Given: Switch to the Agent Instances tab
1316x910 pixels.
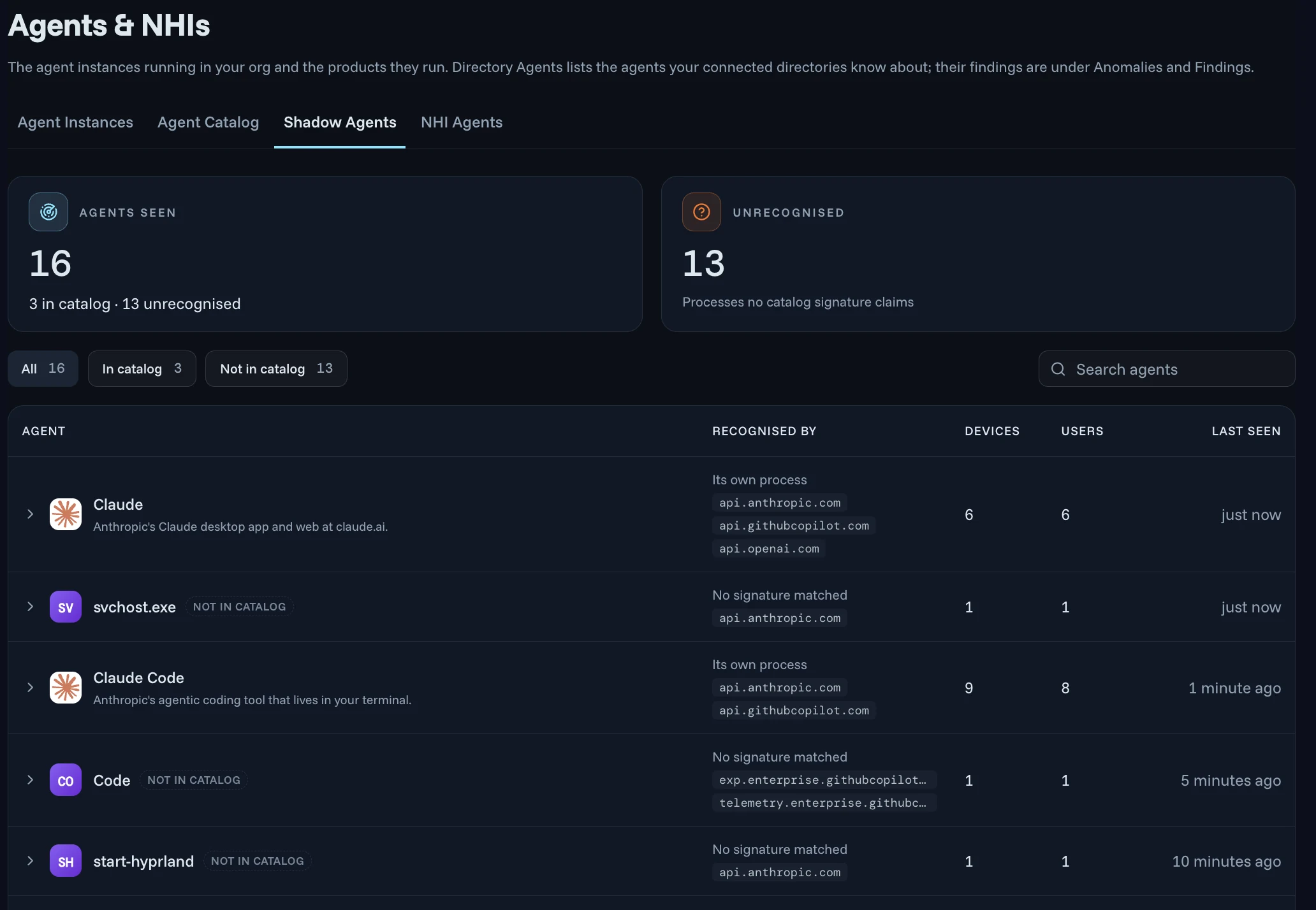Looking at the screenshot, I should (75, 122).
